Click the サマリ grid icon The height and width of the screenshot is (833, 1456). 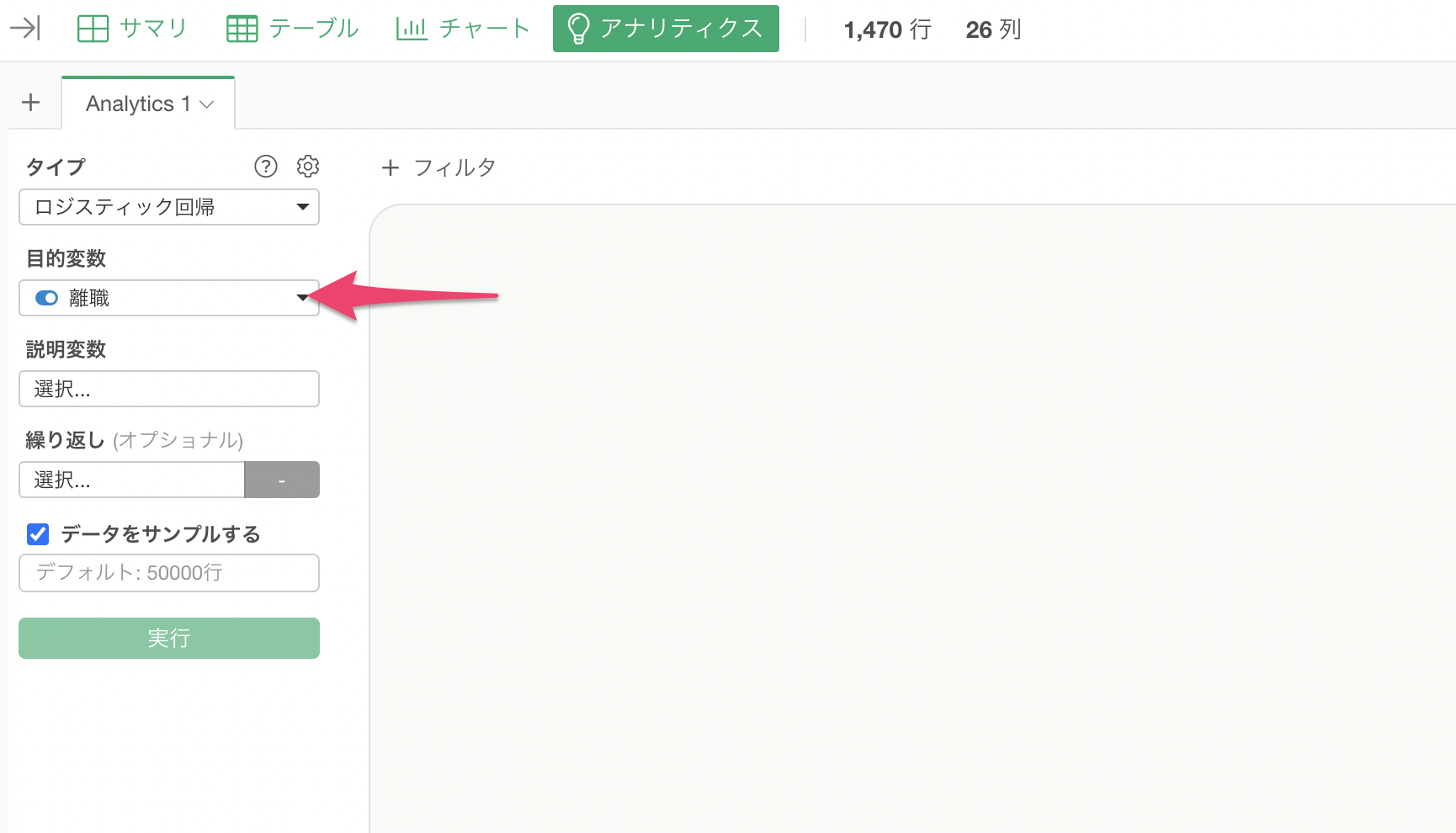click(x=93, y=29)
